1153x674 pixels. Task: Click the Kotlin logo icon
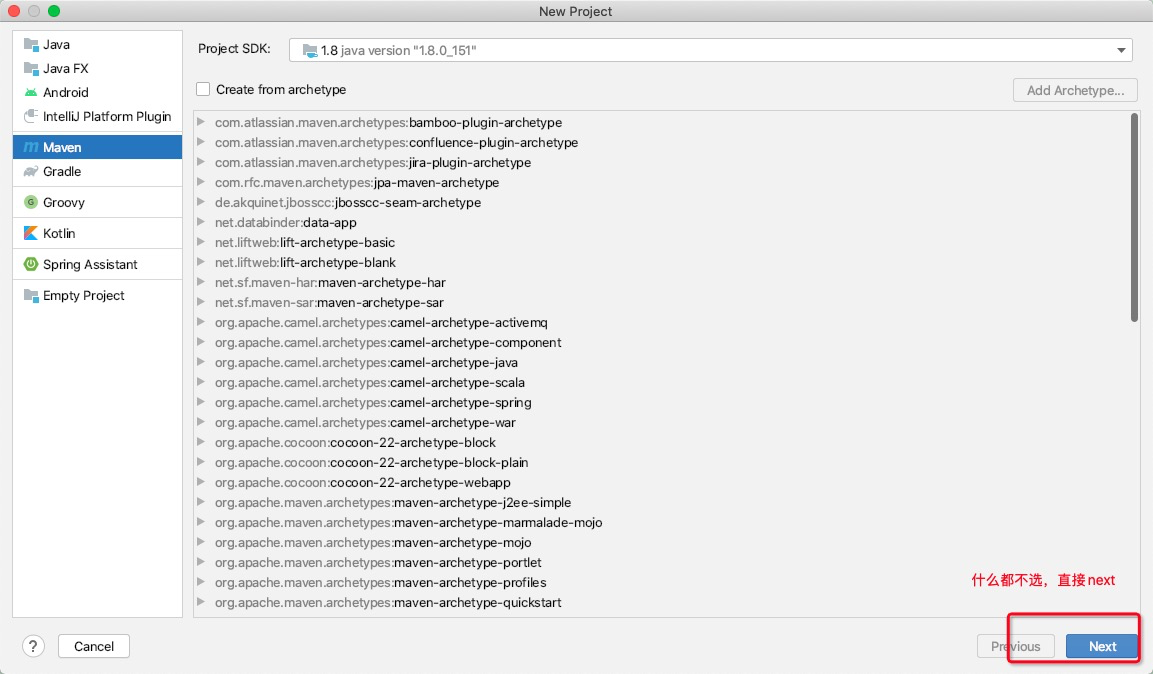[x=31, y=233]
